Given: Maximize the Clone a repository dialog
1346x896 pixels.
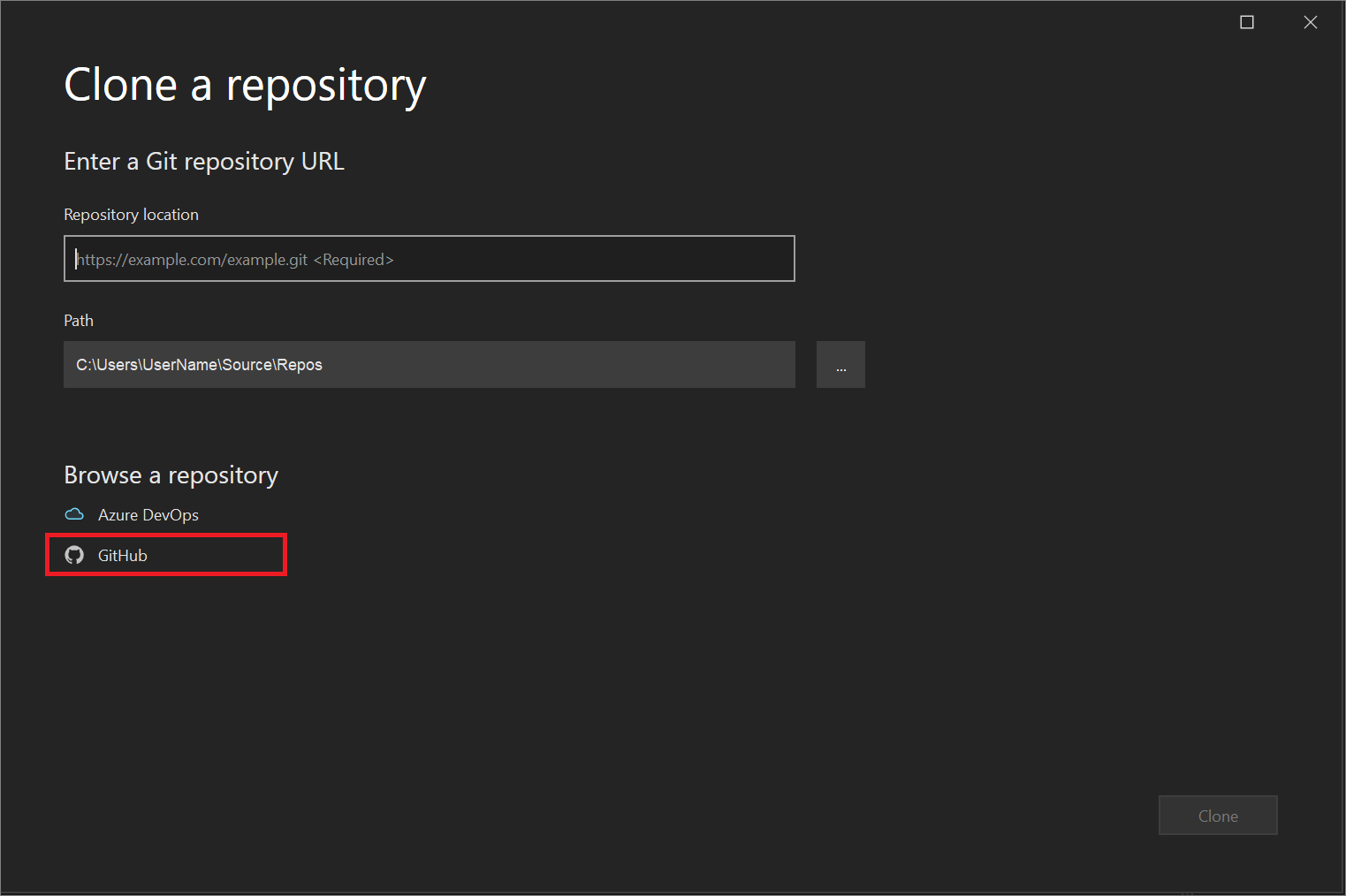Looking at the screenshot, I should 1246,22.
